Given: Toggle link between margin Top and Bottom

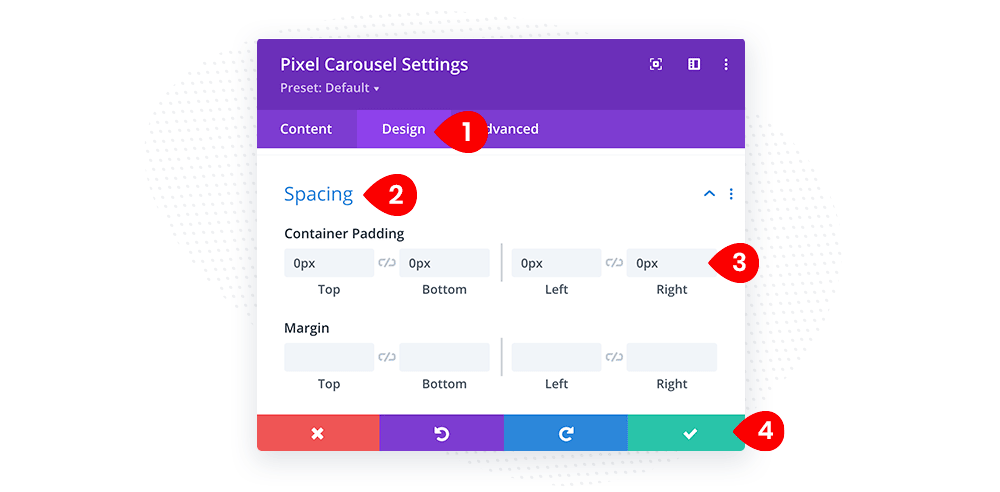Looking at the screenshot, I should (386, 357).
